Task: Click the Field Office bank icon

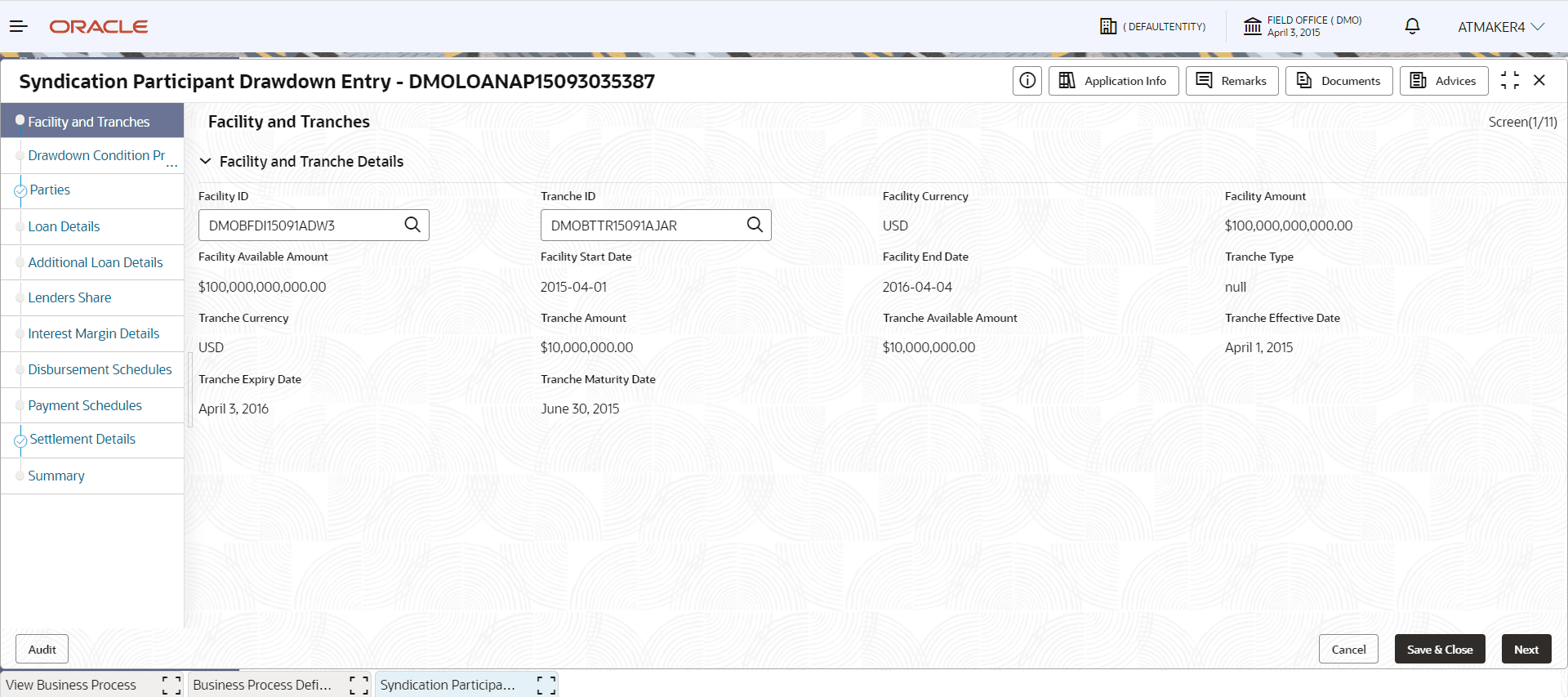Action: point(1253,27)
